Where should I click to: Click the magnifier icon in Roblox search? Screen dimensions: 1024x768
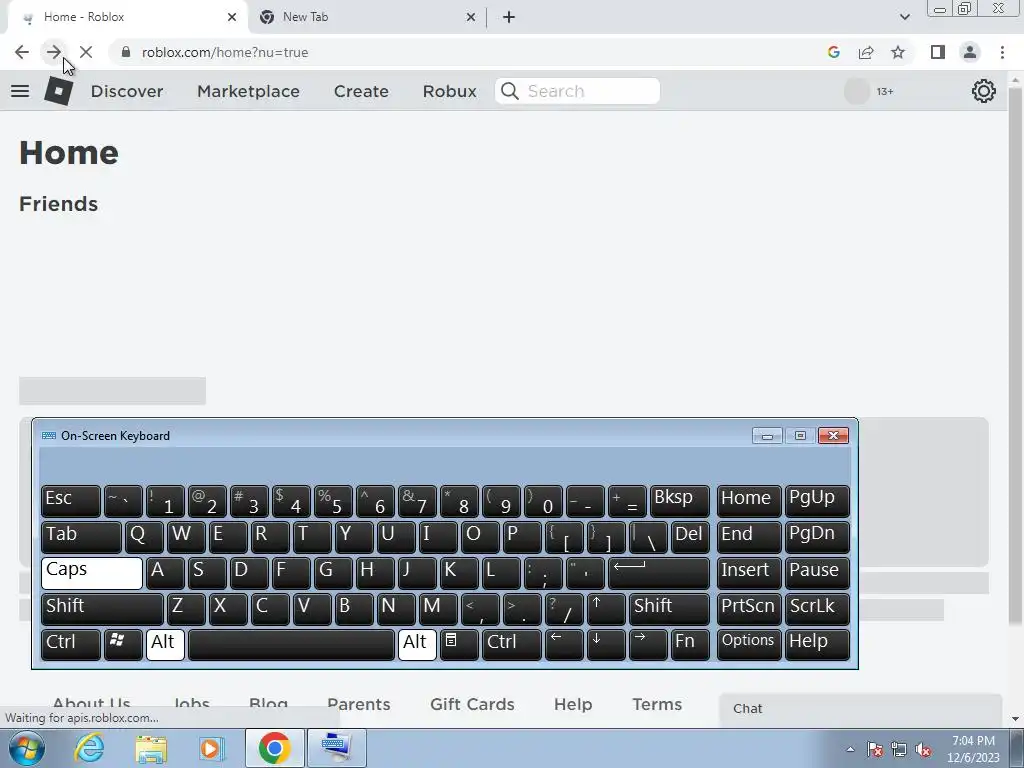510,91
